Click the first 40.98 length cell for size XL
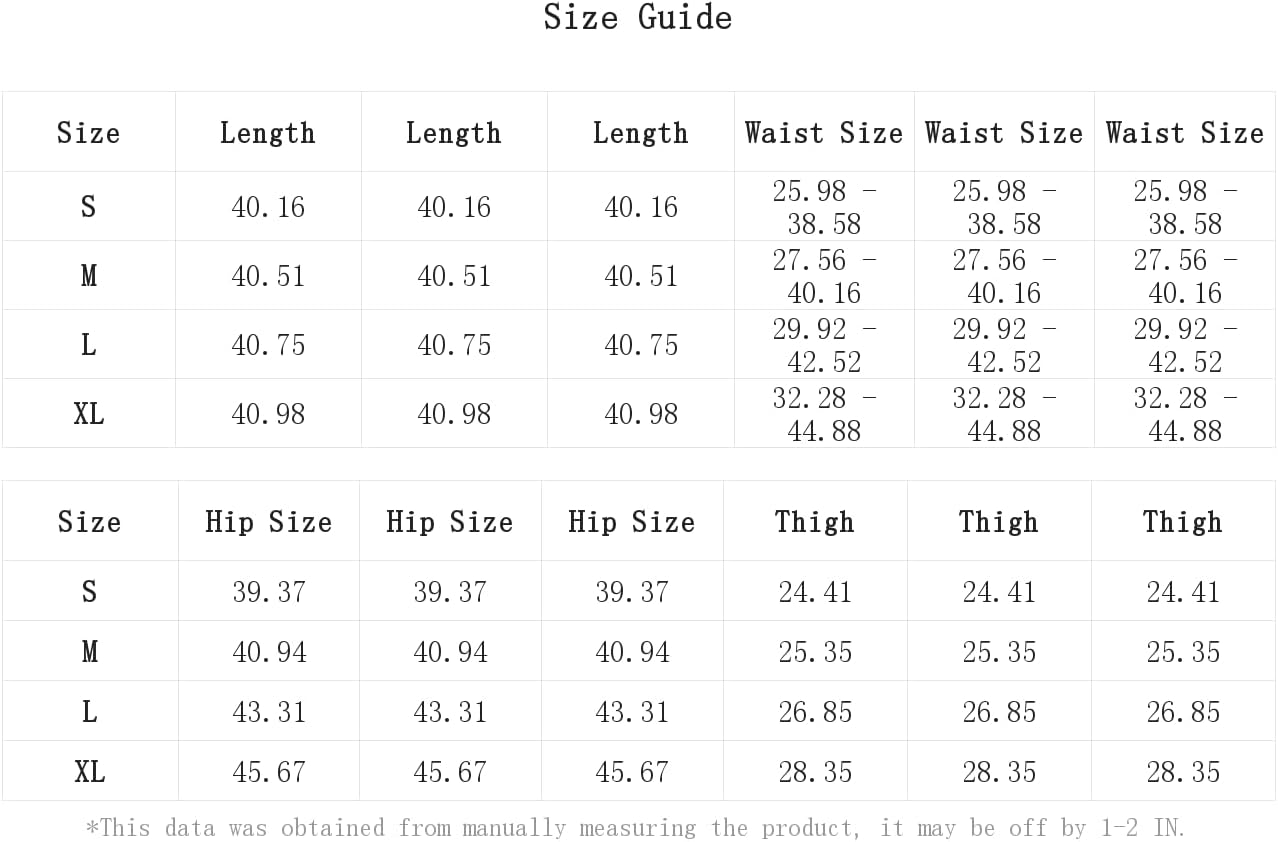 coord(268,414)
